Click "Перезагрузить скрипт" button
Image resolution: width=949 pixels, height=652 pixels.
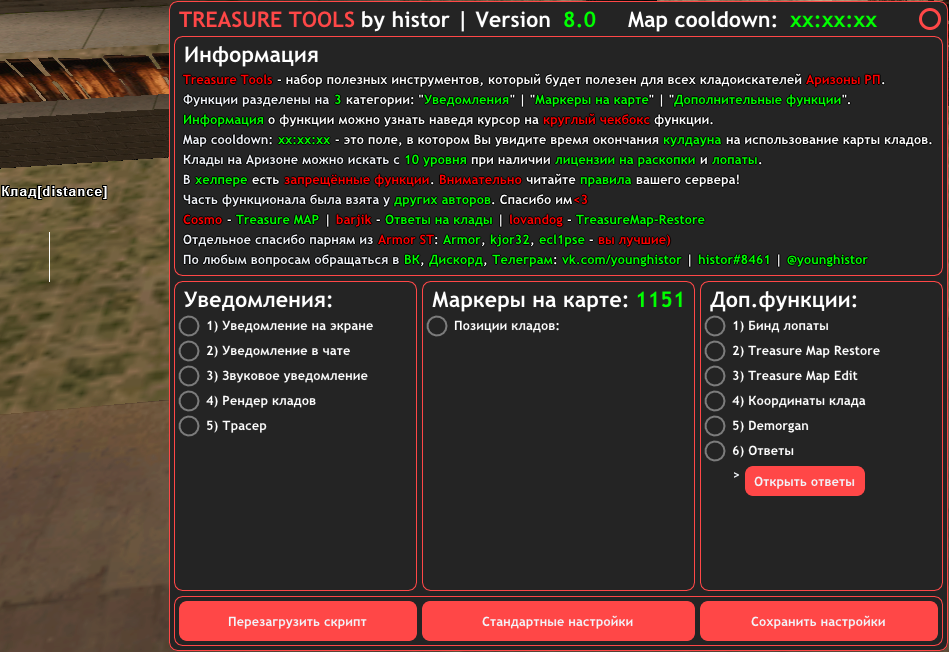(297, 621)
